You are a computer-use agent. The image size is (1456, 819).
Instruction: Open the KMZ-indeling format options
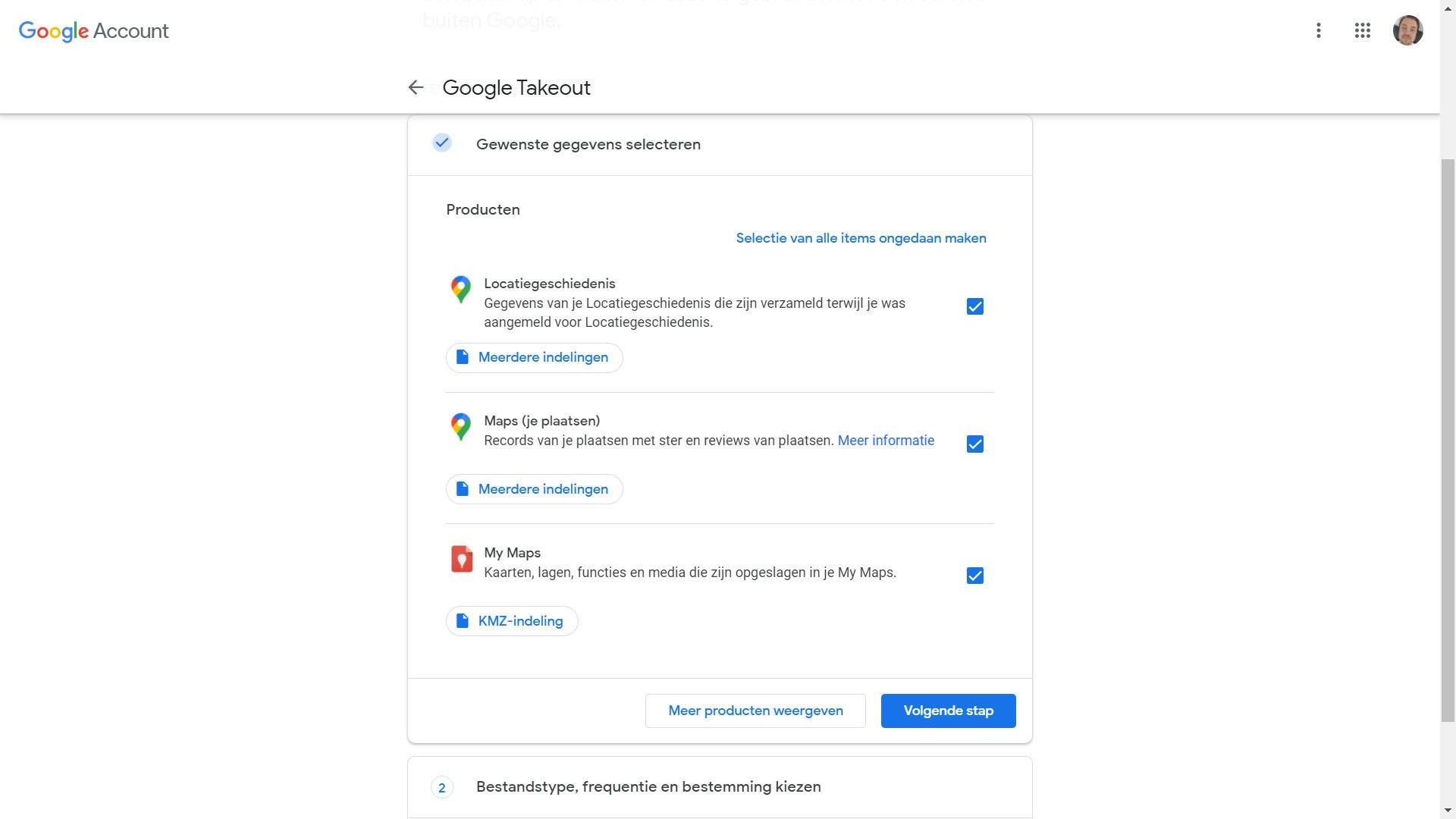pyautogui.click(x=512, y=622)
